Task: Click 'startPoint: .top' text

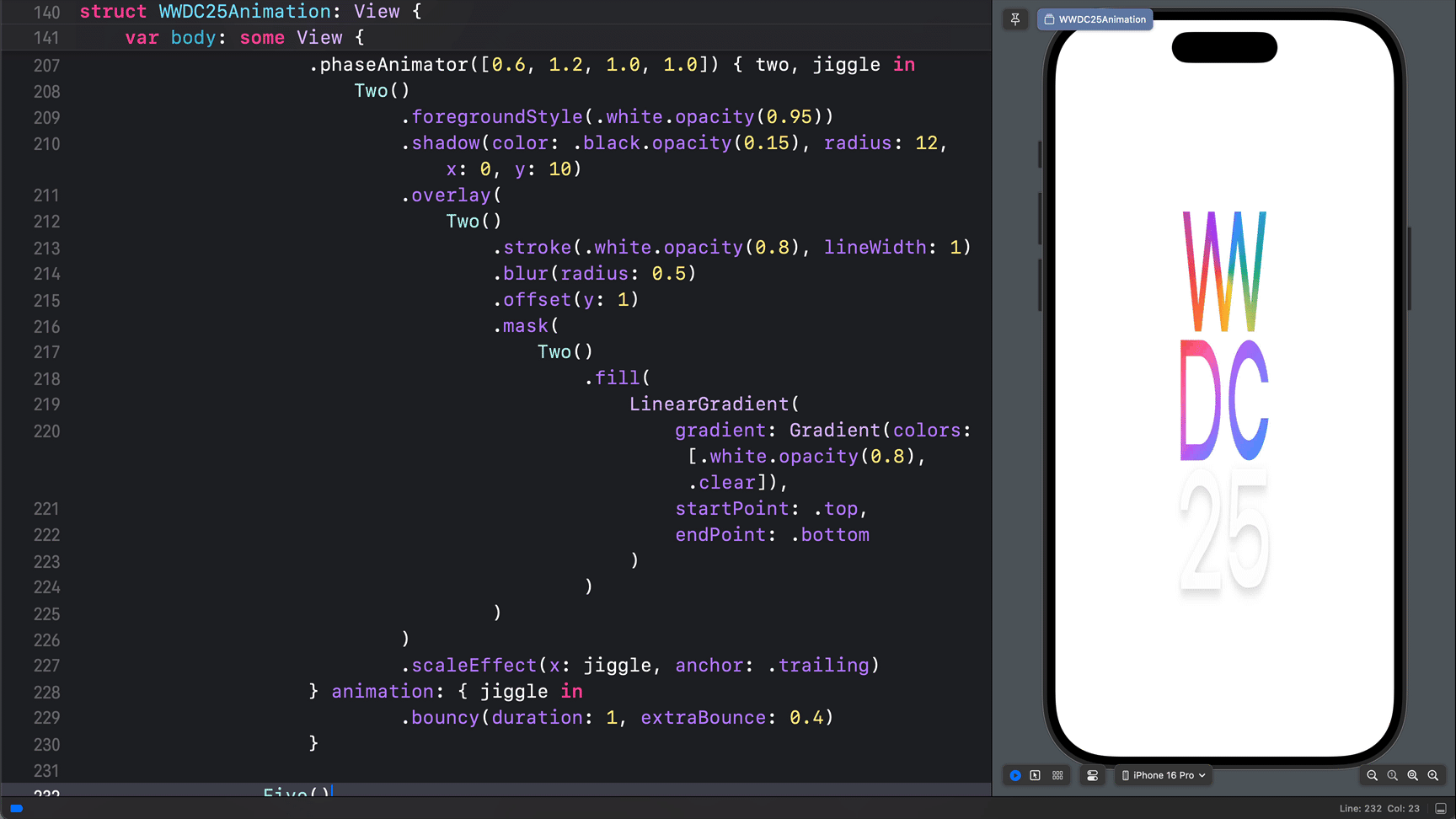Action: tap(767, 509)
